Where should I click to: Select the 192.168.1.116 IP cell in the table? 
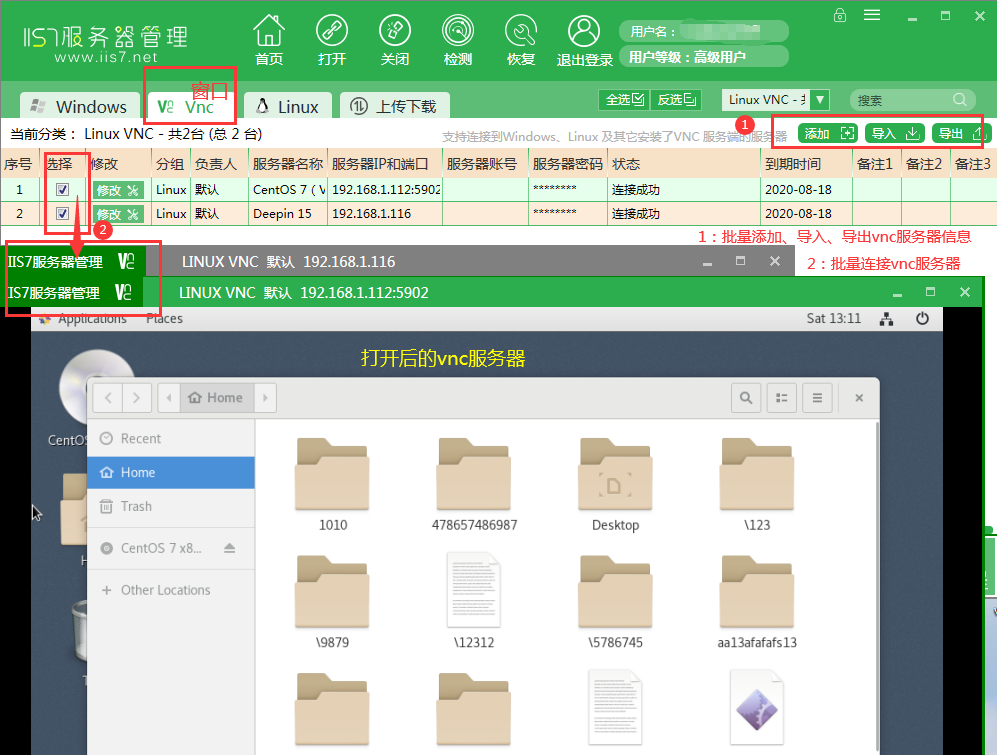click(x=385, y=214)
